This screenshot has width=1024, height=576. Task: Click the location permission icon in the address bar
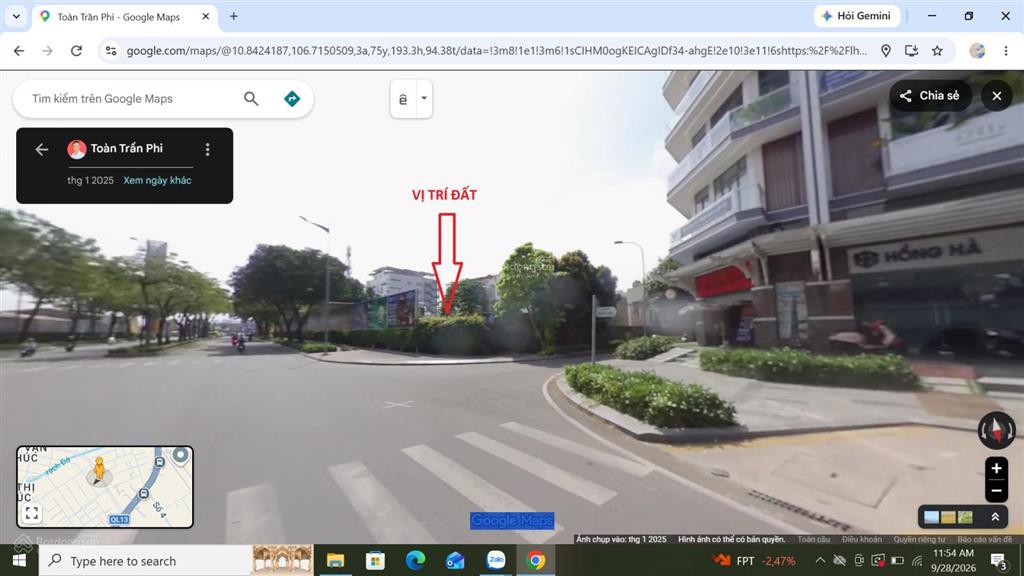tap(886, 51)
